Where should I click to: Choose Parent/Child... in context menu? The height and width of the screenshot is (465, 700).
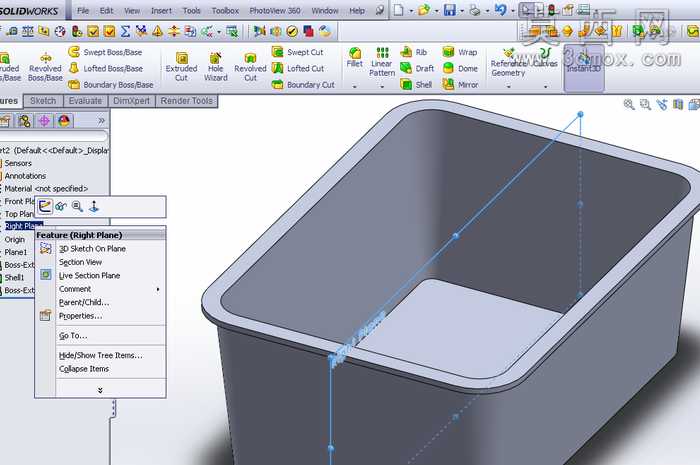coord(100,302)
